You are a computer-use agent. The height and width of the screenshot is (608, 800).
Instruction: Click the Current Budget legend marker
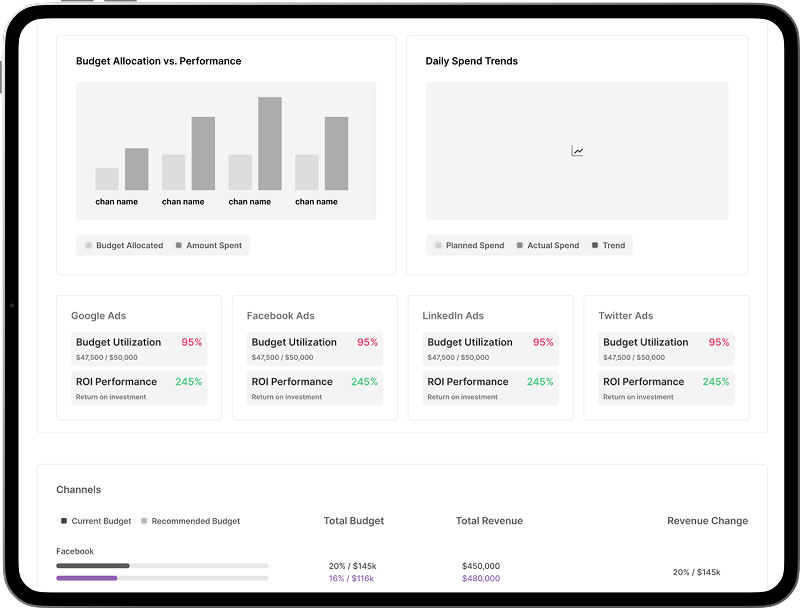[64, 521]
